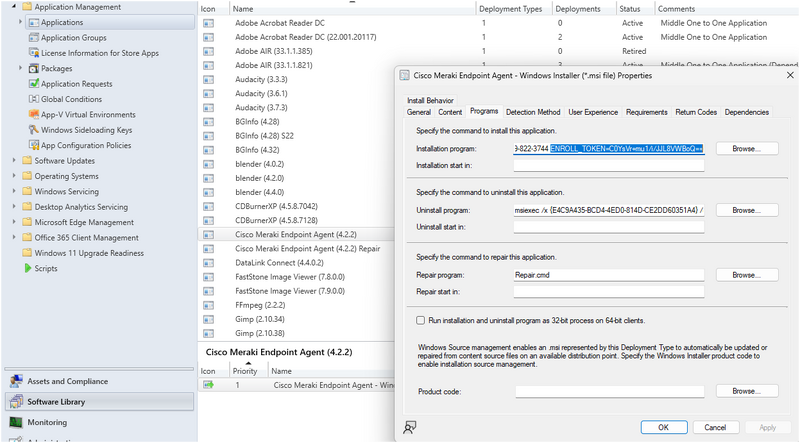Click the Application Groups icon
Viewport: 800px width, 443px height.
pyautogui.click(x=34, y=38)
